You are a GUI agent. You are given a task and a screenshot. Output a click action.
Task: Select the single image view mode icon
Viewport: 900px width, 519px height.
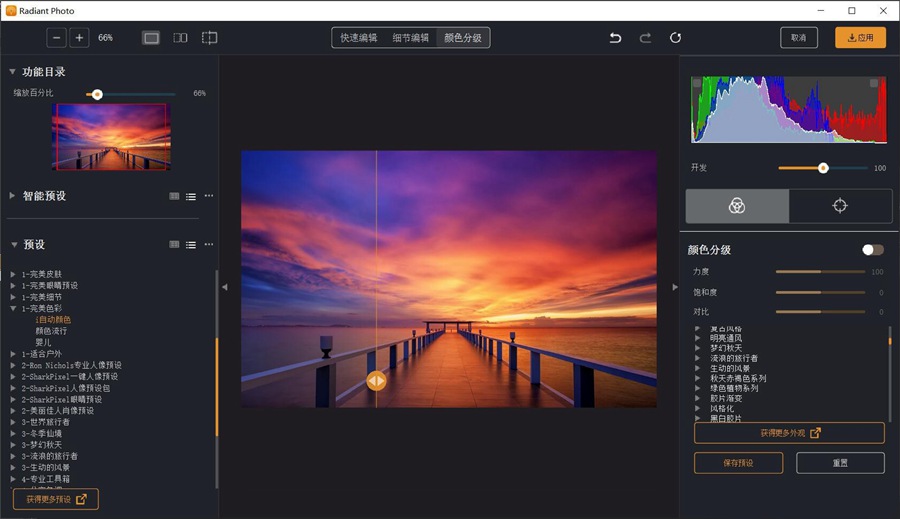coord(151,38)
